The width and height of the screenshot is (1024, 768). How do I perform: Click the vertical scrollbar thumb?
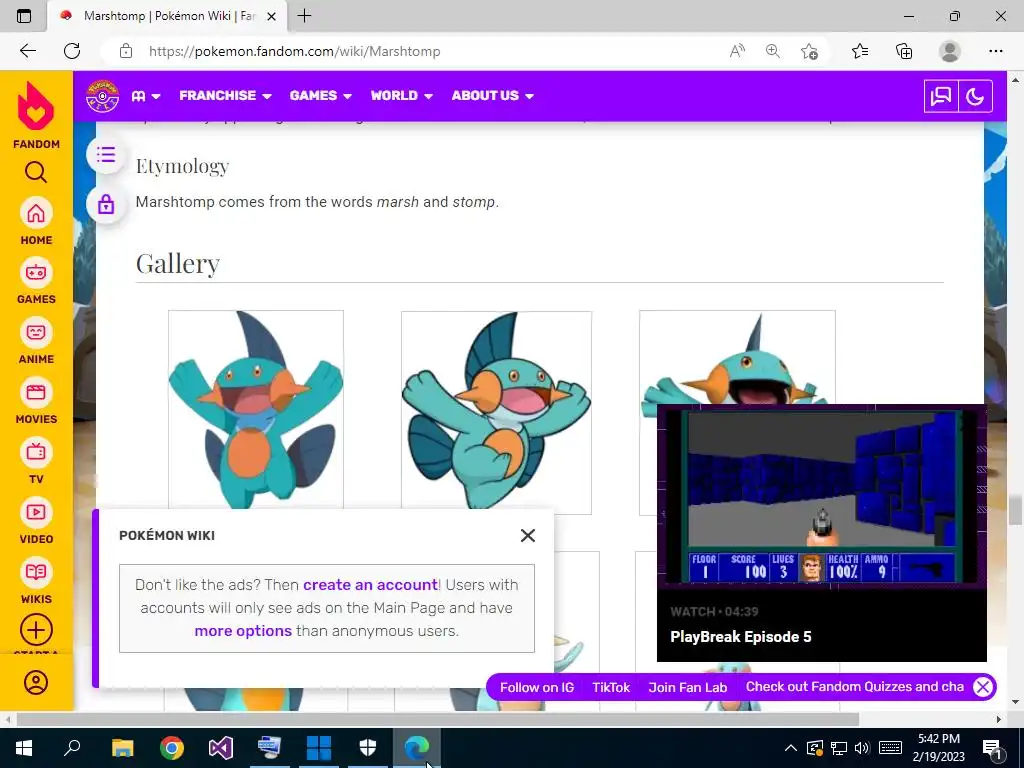pos(1015,510)
